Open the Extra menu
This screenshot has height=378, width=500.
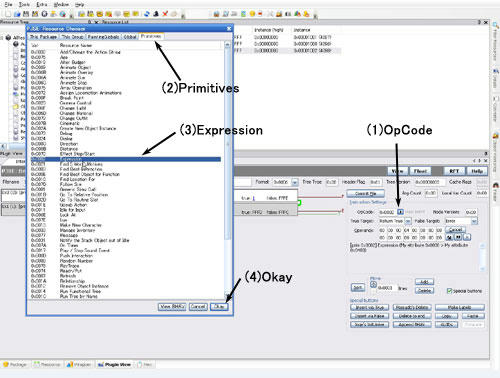[x=42, y=4]
